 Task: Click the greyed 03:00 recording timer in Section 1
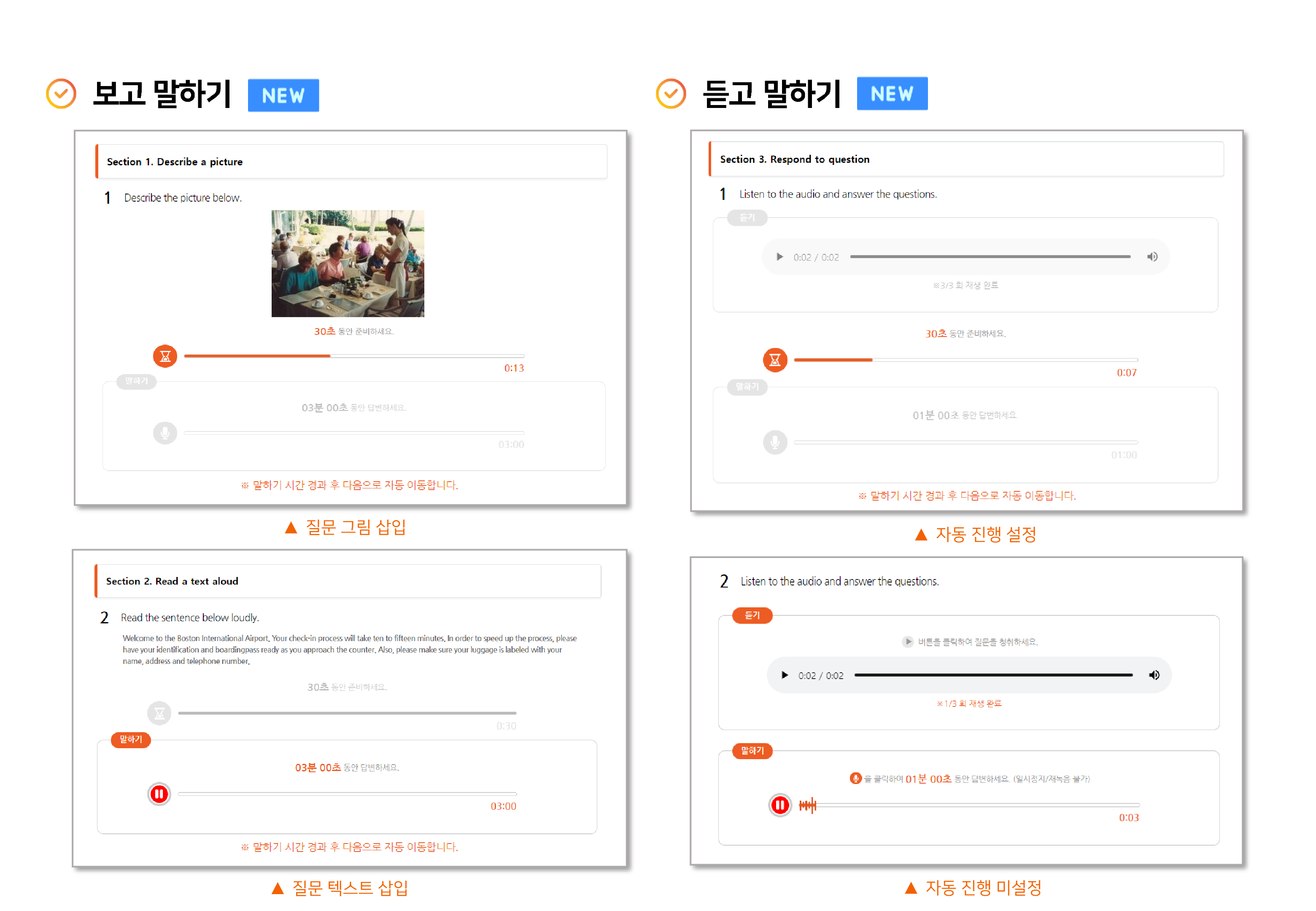511,444
